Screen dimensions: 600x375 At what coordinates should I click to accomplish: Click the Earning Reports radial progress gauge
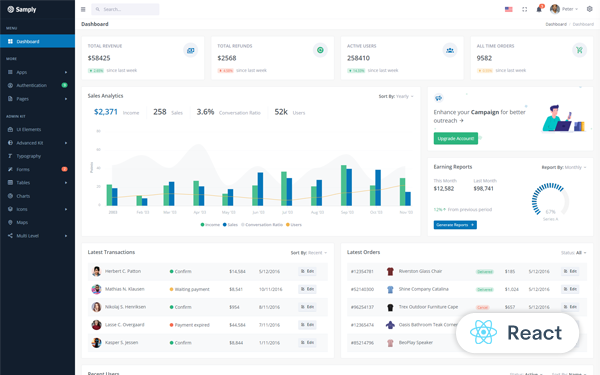(550, 201)
